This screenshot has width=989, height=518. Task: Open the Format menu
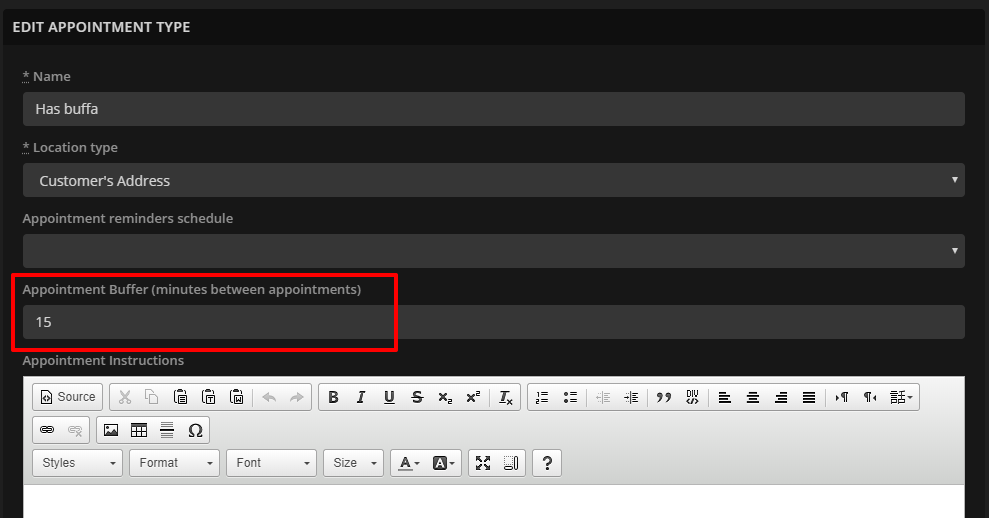[174, 463]
